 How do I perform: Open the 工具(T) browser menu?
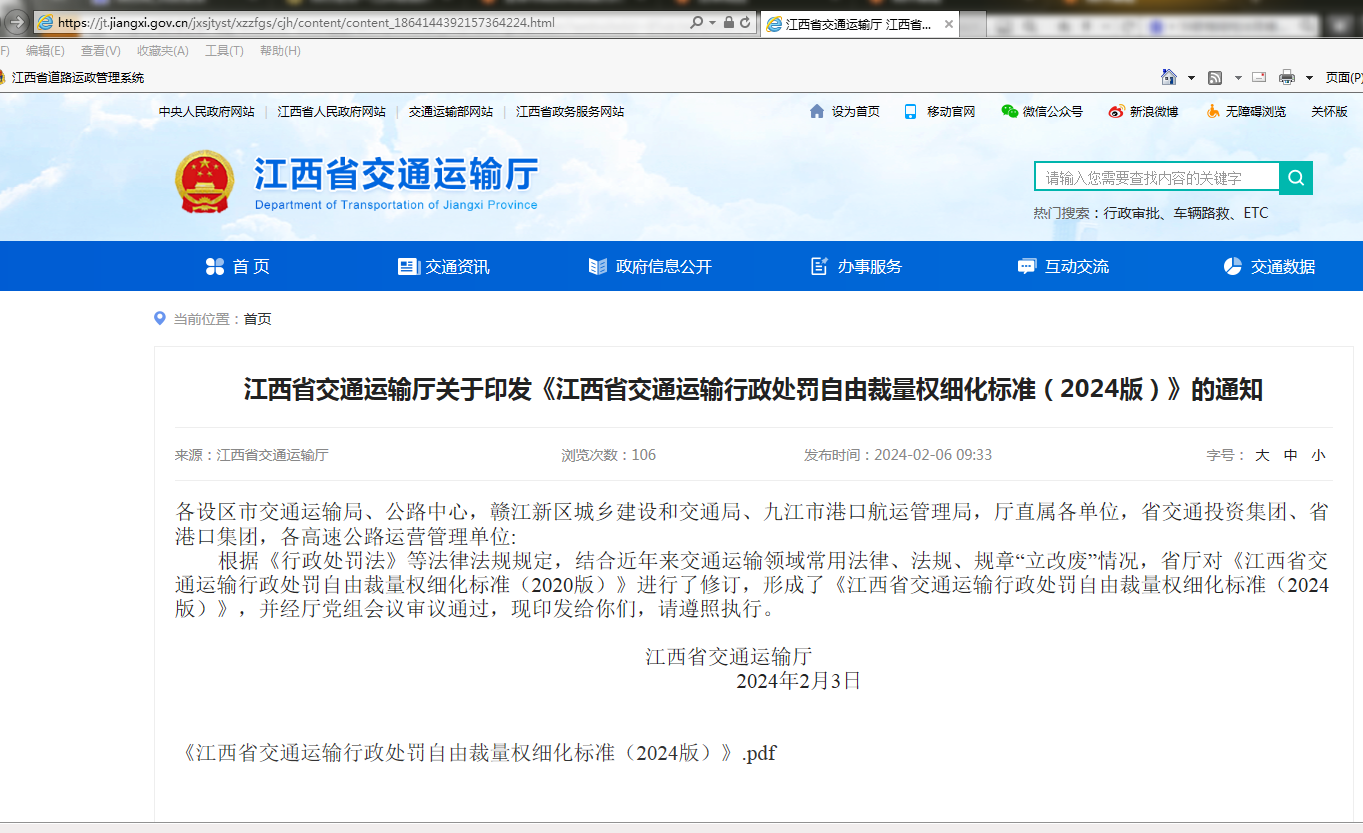[x=224, y=51]
